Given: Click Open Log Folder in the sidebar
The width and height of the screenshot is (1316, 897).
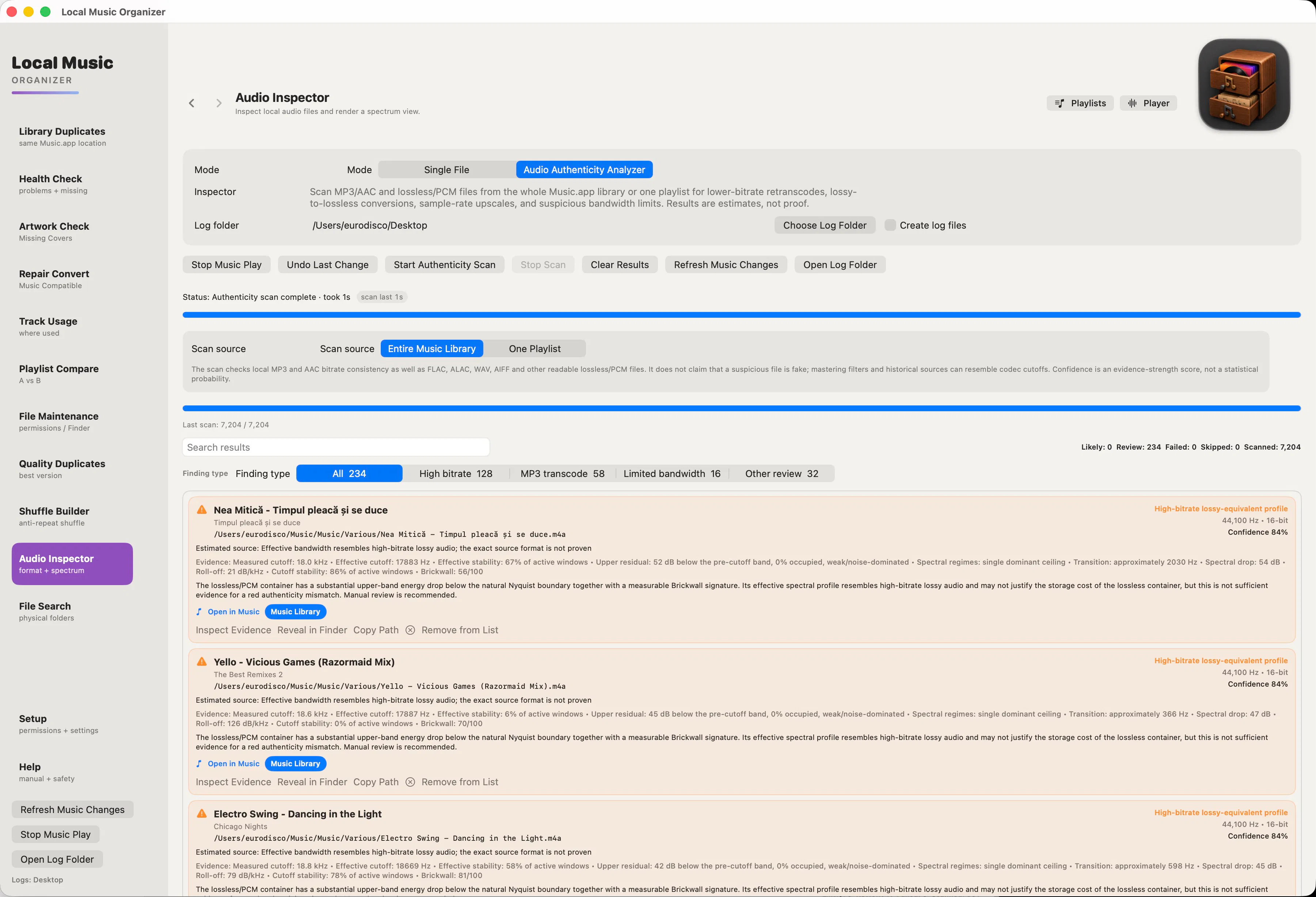Looking at the screenshot, I should tap(57, 859).
